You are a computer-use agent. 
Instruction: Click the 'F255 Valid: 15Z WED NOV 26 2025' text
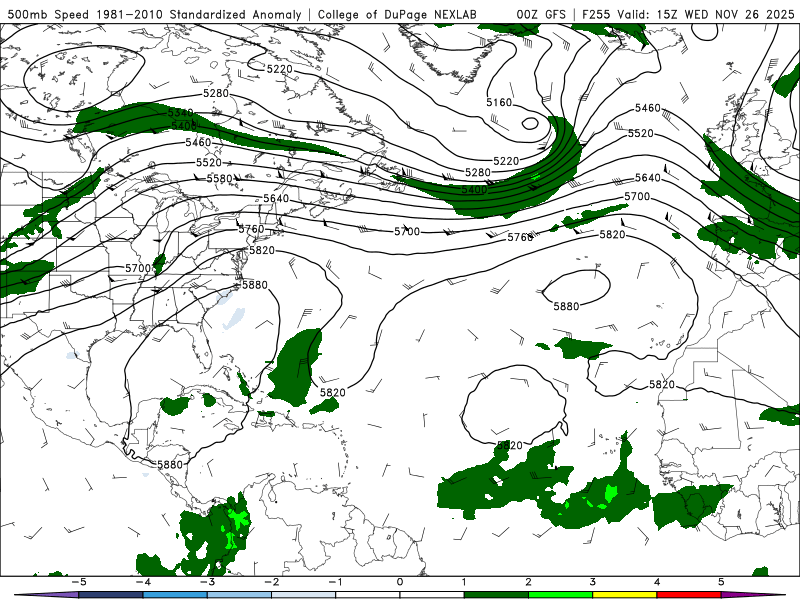(687, 14)
